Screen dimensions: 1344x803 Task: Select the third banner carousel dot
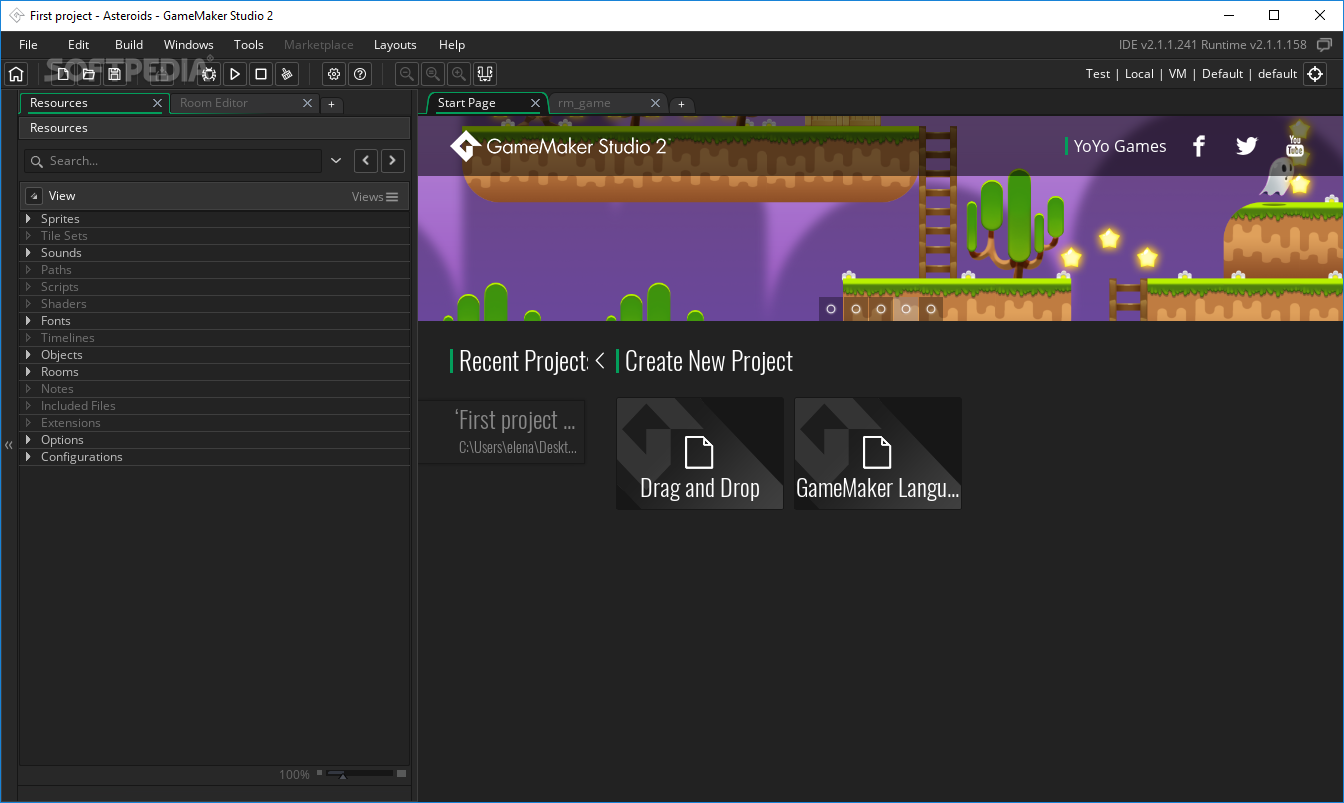(881, 309)
